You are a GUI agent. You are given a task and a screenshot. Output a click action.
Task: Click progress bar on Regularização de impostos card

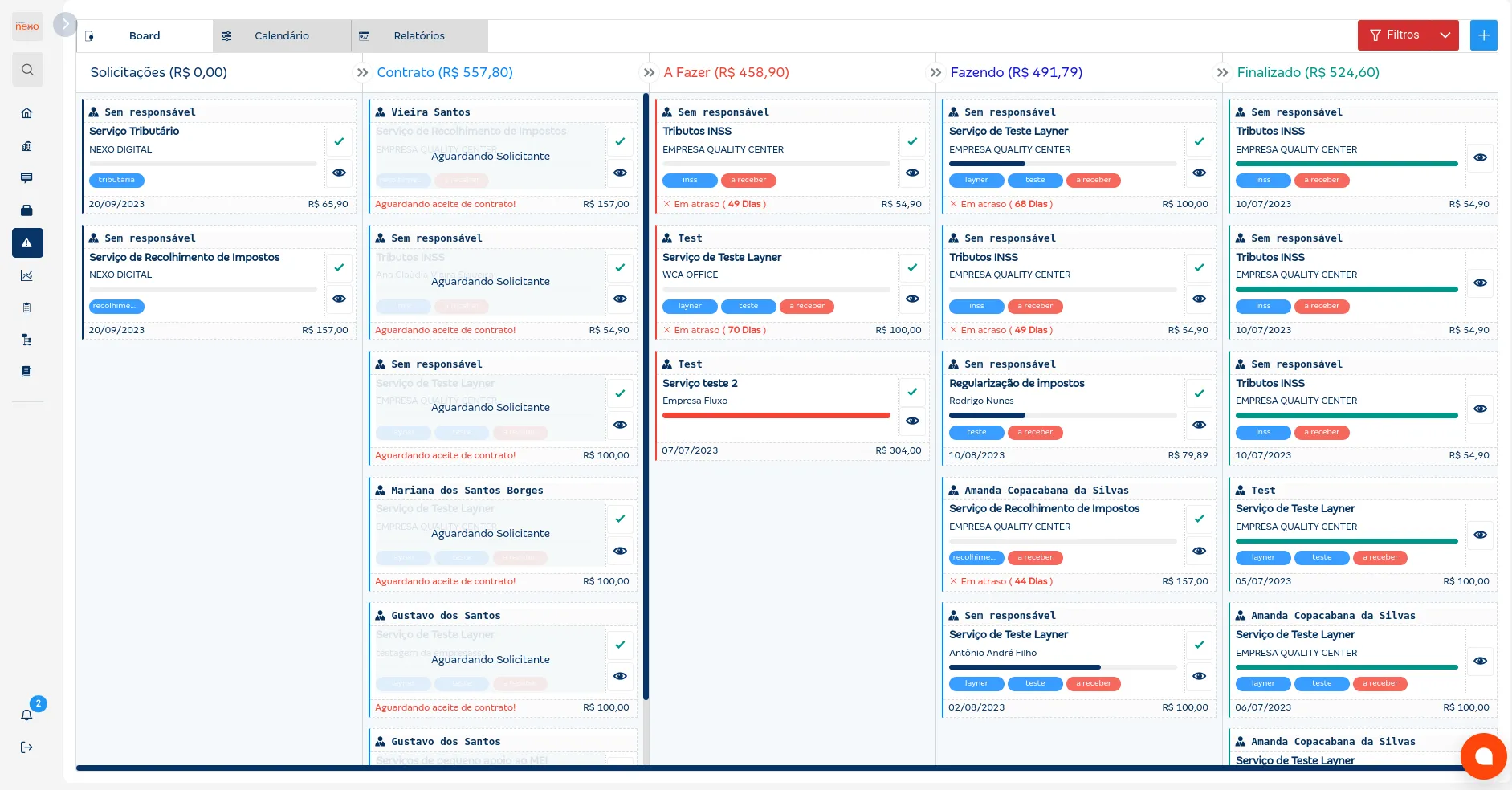(1063, 415)
